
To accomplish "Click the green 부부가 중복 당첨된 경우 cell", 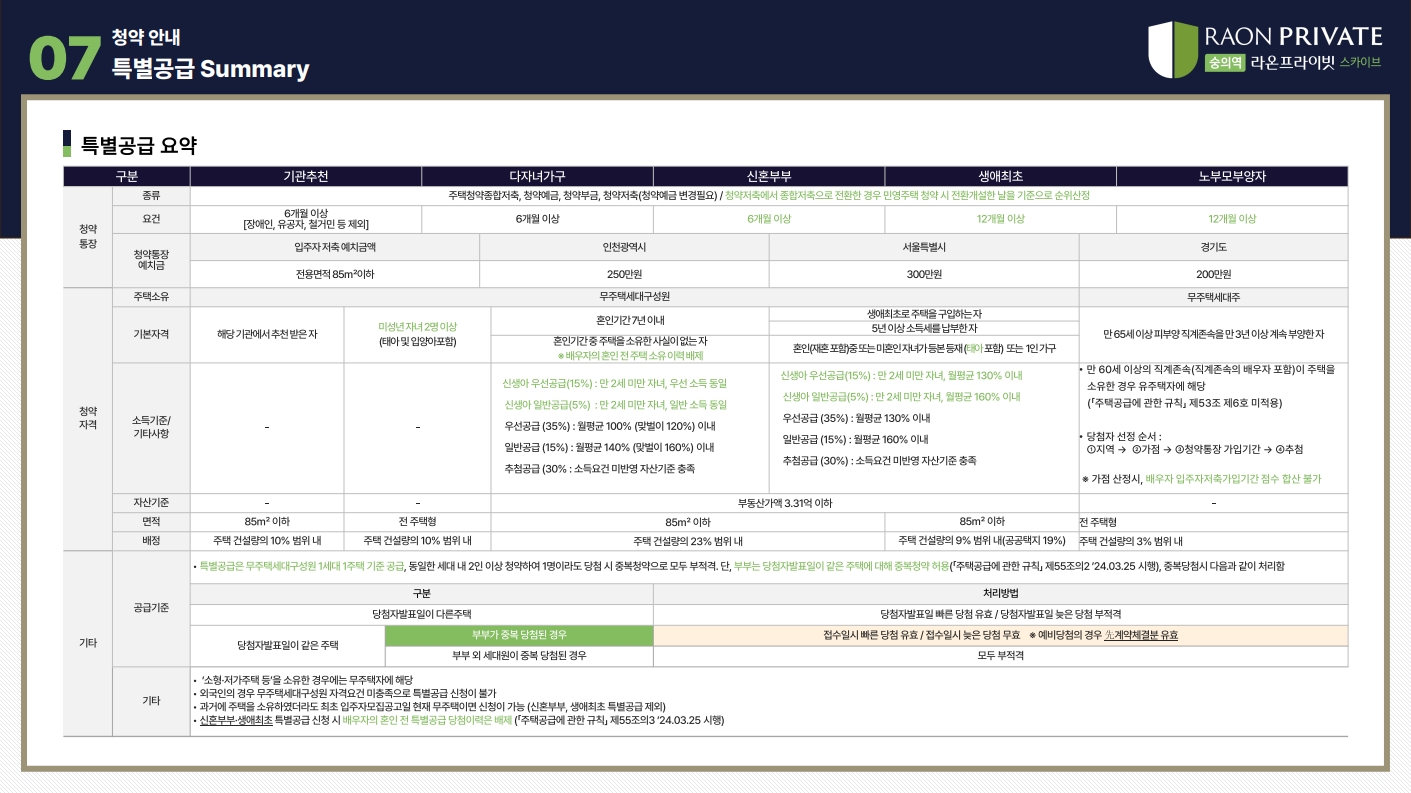I will click(519, 635).
